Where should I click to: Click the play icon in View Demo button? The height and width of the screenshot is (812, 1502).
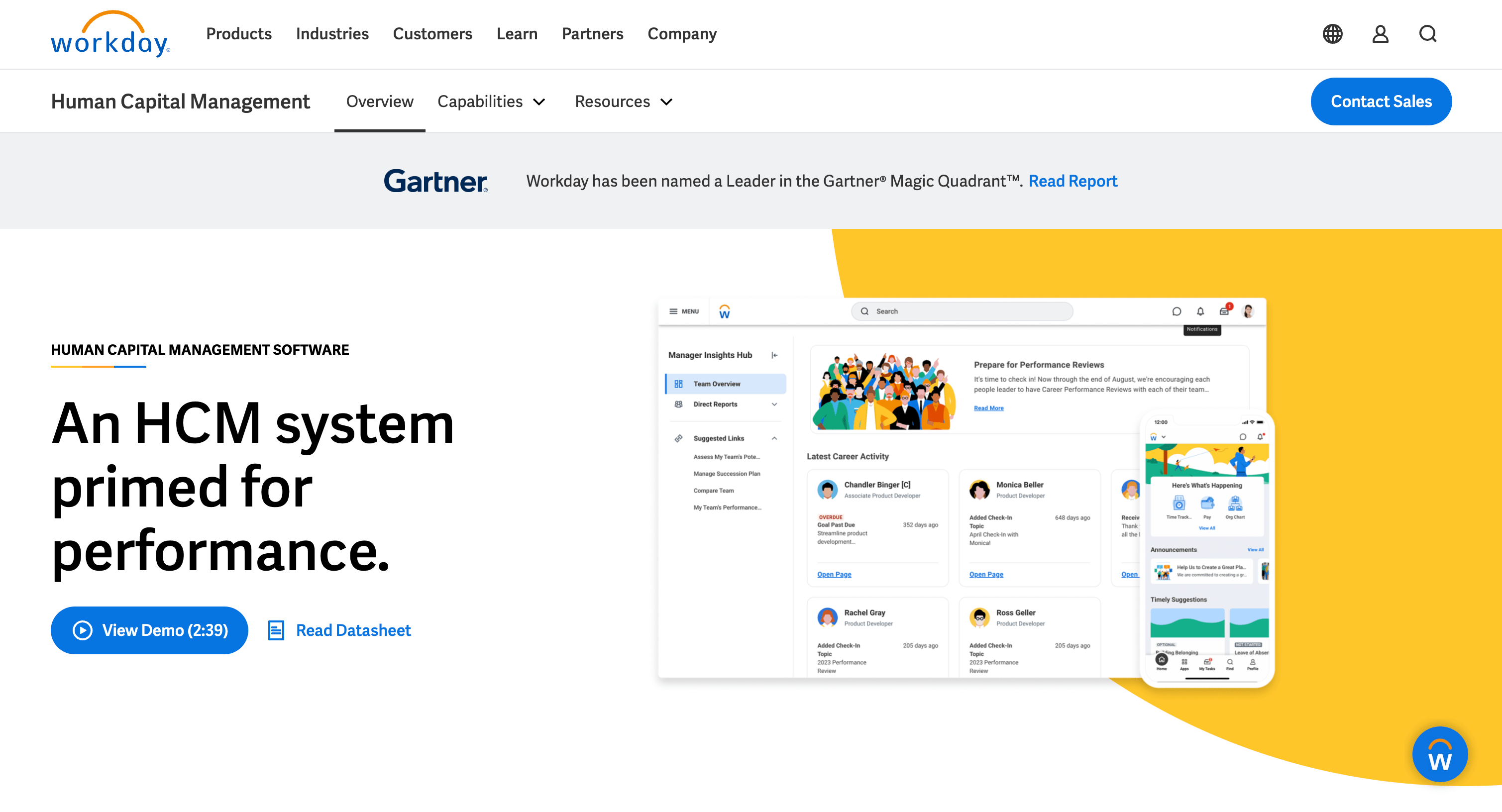tap(82, 630)
